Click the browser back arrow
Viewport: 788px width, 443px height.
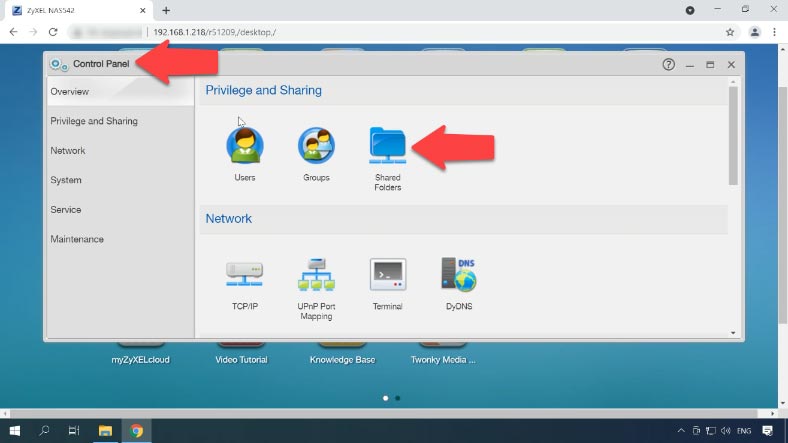pos(14,32)
